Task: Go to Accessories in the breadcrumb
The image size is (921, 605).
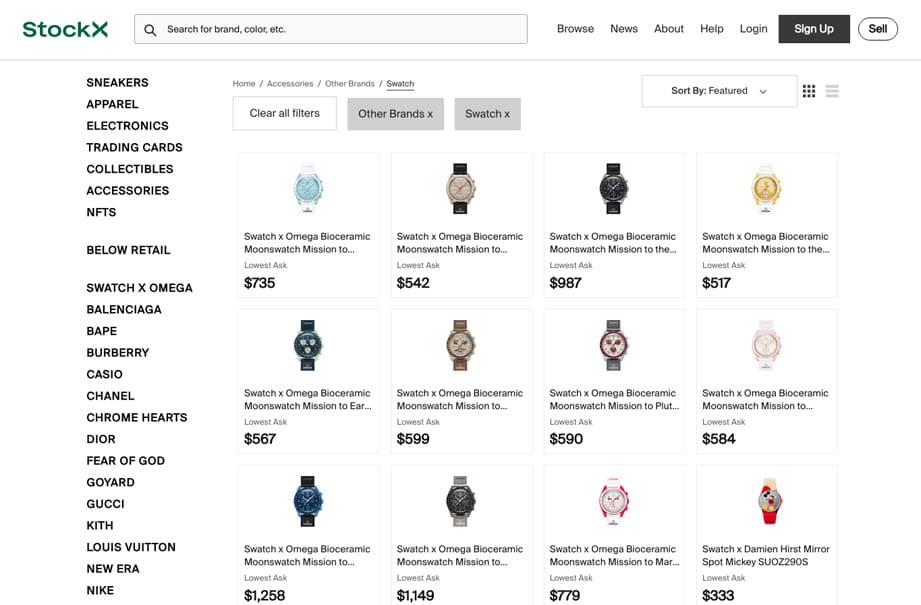Action: (x=290, y=84)
